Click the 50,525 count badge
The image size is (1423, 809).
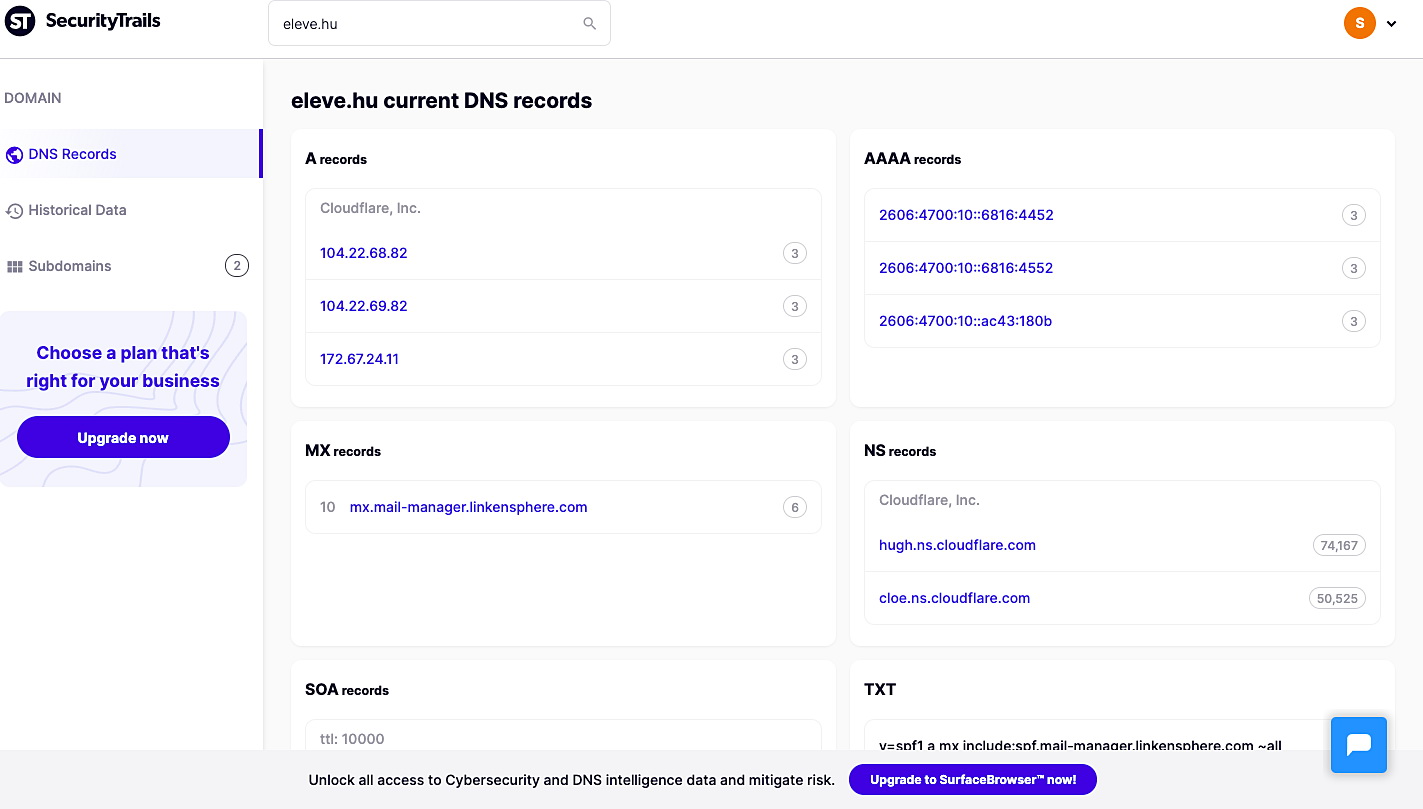coord(1337,599)
